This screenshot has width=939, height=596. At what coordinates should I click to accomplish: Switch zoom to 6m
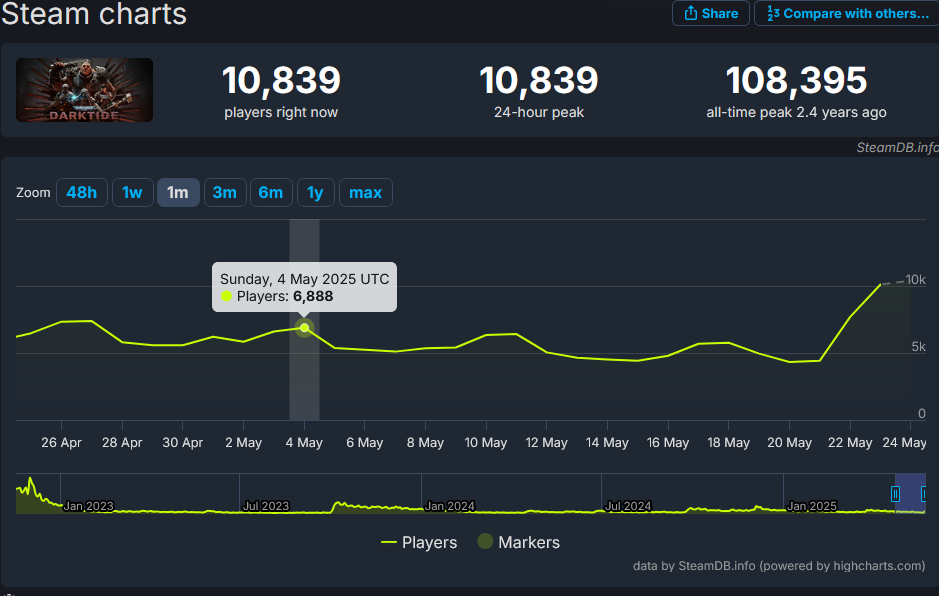coord(271,192)
